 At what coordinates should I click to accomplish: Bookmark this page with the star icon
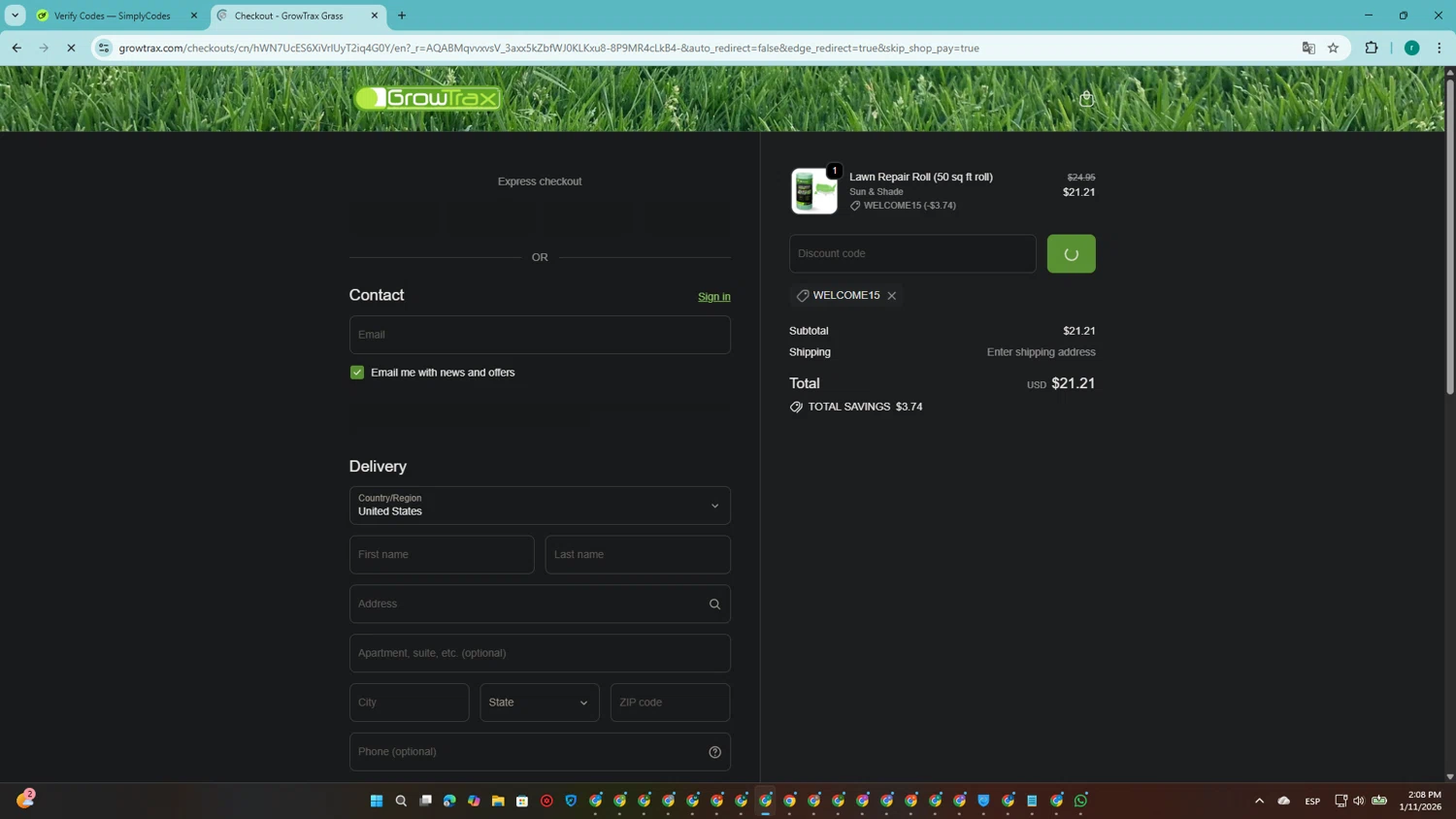[x=1333, y=48]
